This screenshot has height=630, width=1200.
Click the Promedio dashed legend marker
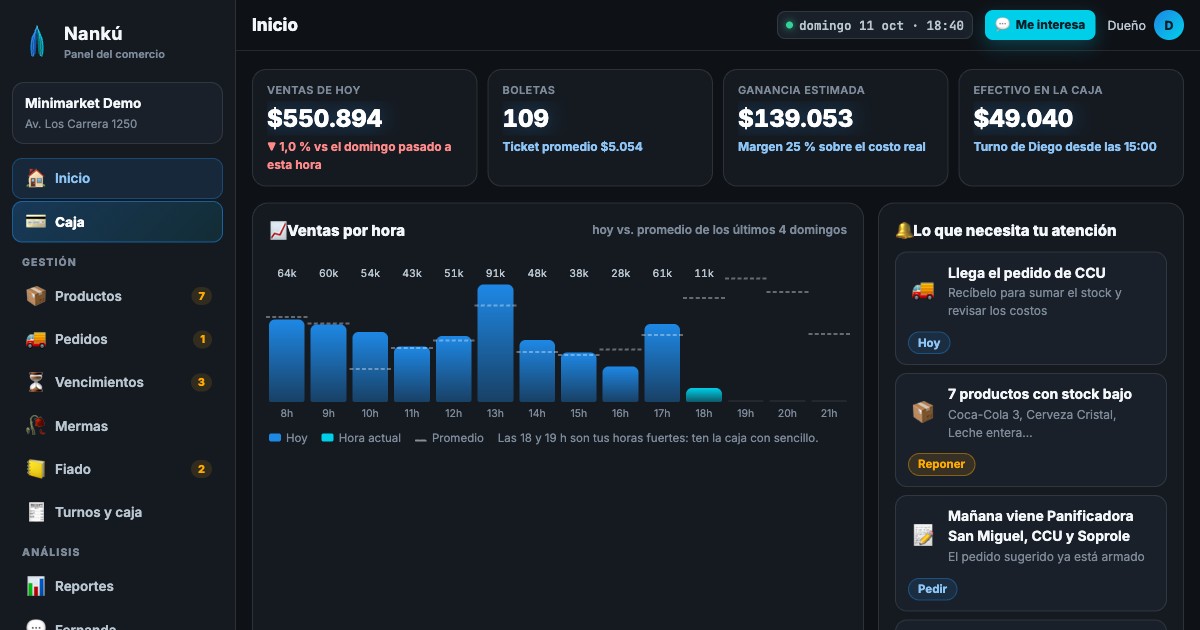tap(420, 439)
